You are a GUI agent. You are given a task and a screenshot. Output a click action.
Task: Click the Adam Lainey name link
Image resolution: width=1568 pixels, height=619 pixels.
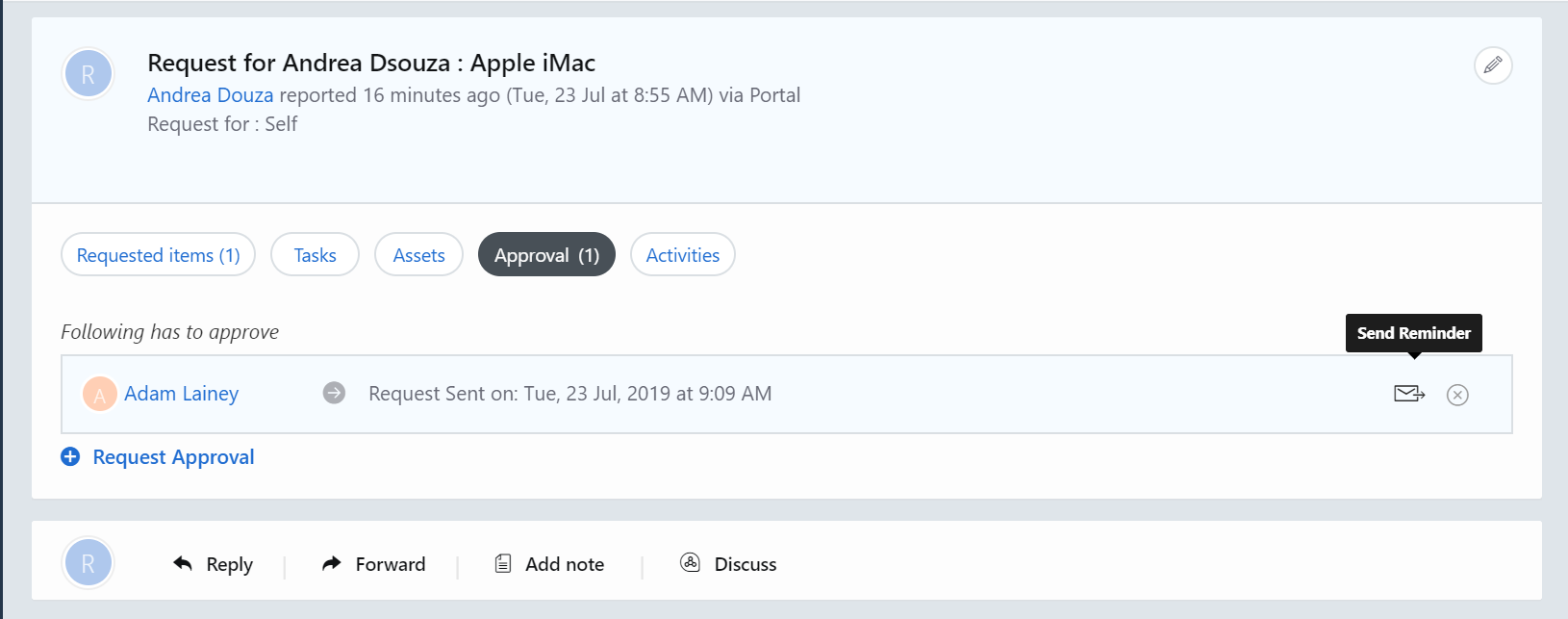[x=181, y=393]
